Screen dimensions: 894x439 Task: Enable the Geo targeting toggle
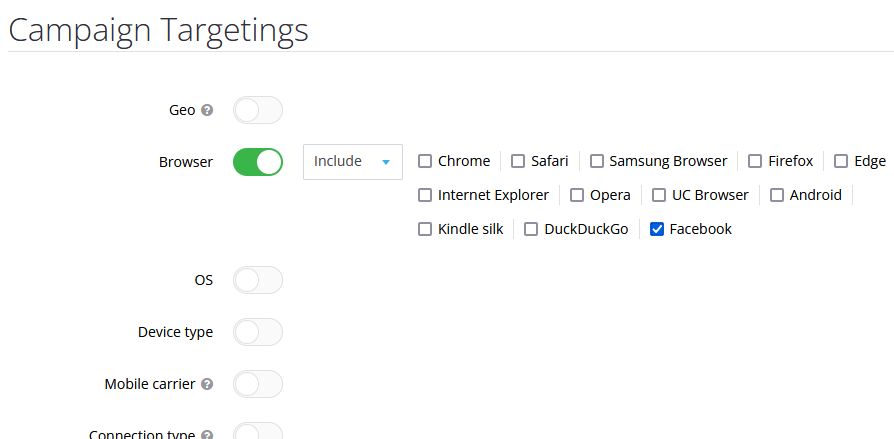click(x=258, y=110)
